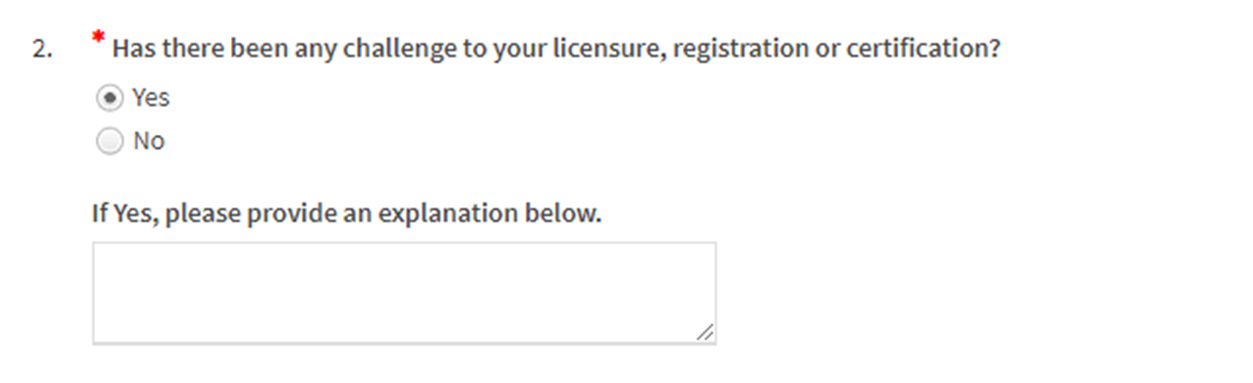1253x383 pixels.
Task: Click the "Yes" option label text
Action: click(151, 98)
